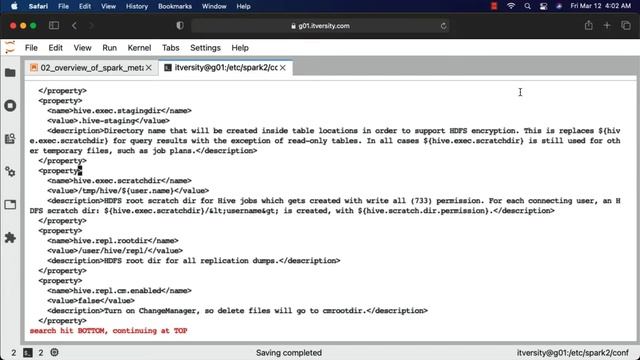Click the false value line
The image size is (640, 360).
(91, 301)
